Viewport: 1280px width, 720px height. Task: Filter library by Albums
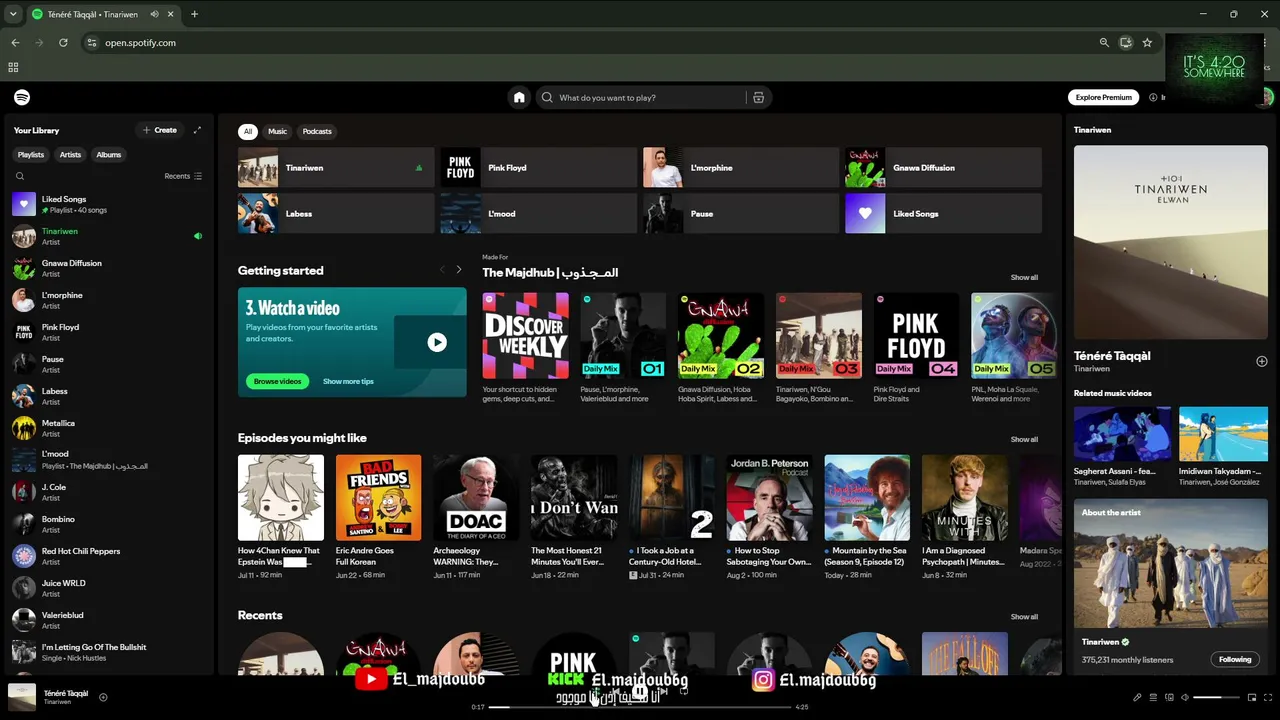pos(109,155)
